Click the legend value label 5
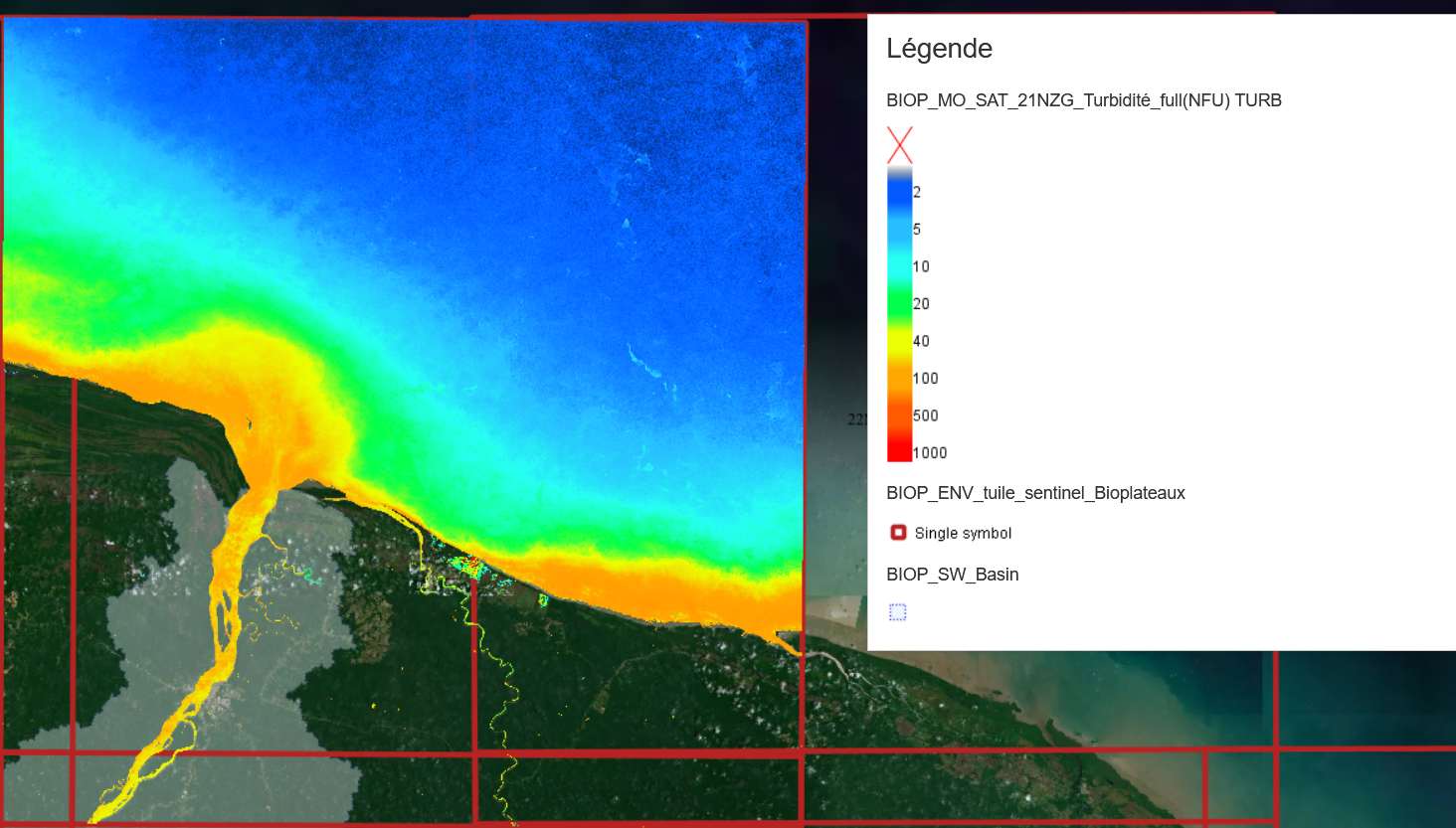Image resolution: width=1456 pixels, height=828 pixels. [917, 230]
